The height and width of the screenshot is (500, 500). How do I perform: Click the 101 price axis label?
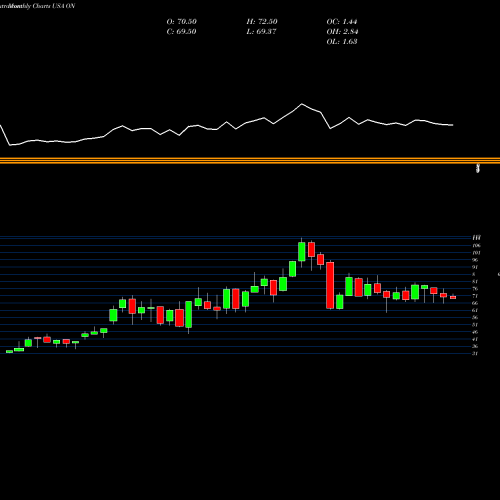476,253
